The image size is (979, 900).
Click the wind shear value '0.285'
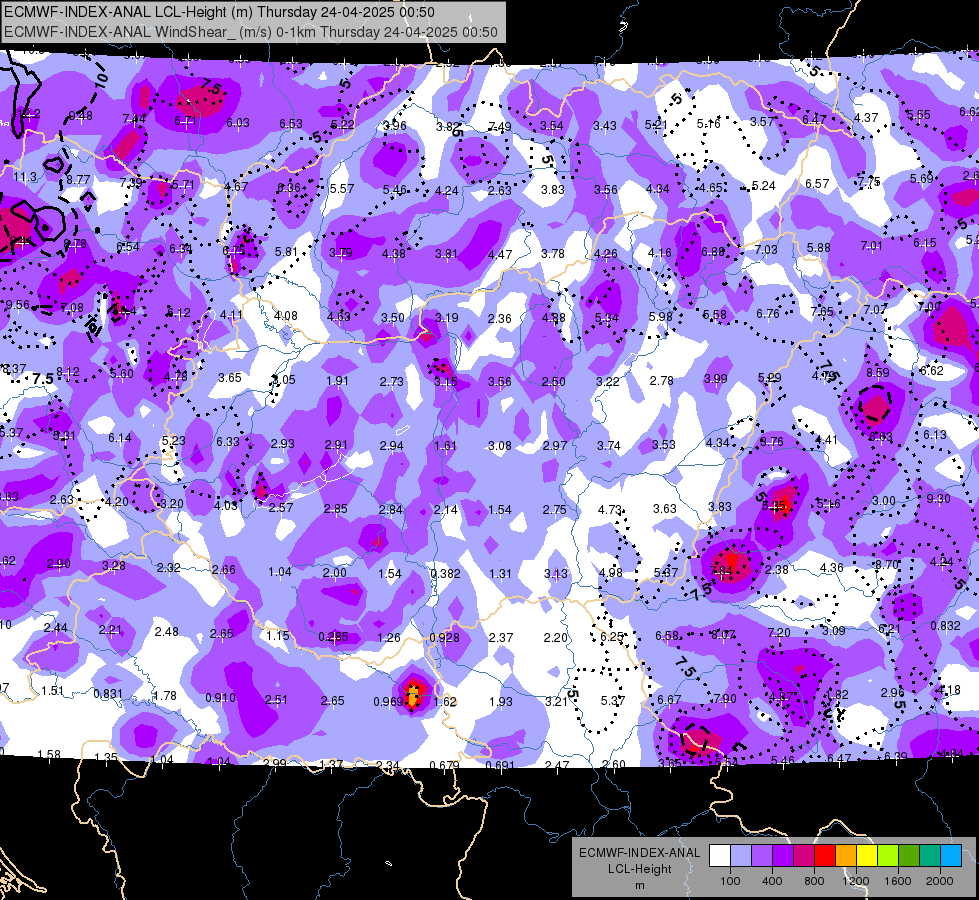(x=333, y=637)
